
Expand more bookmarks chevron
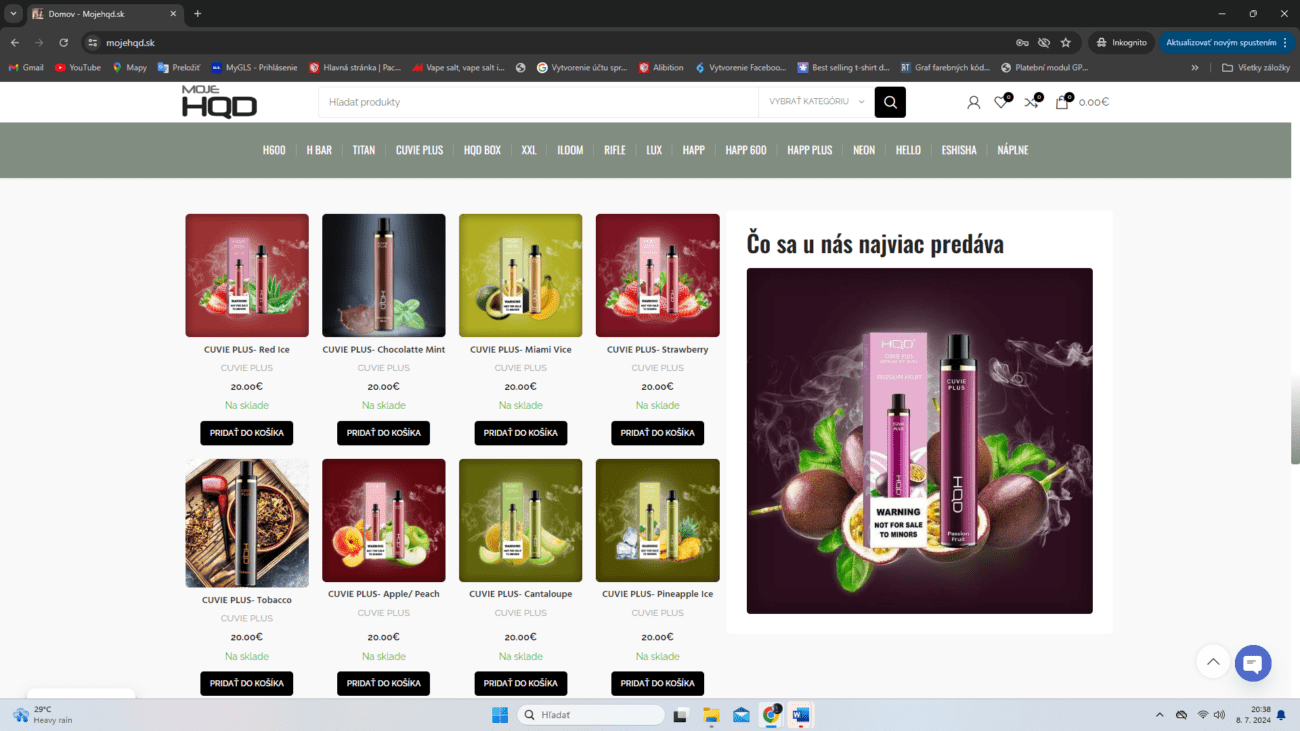(1195, 68)
